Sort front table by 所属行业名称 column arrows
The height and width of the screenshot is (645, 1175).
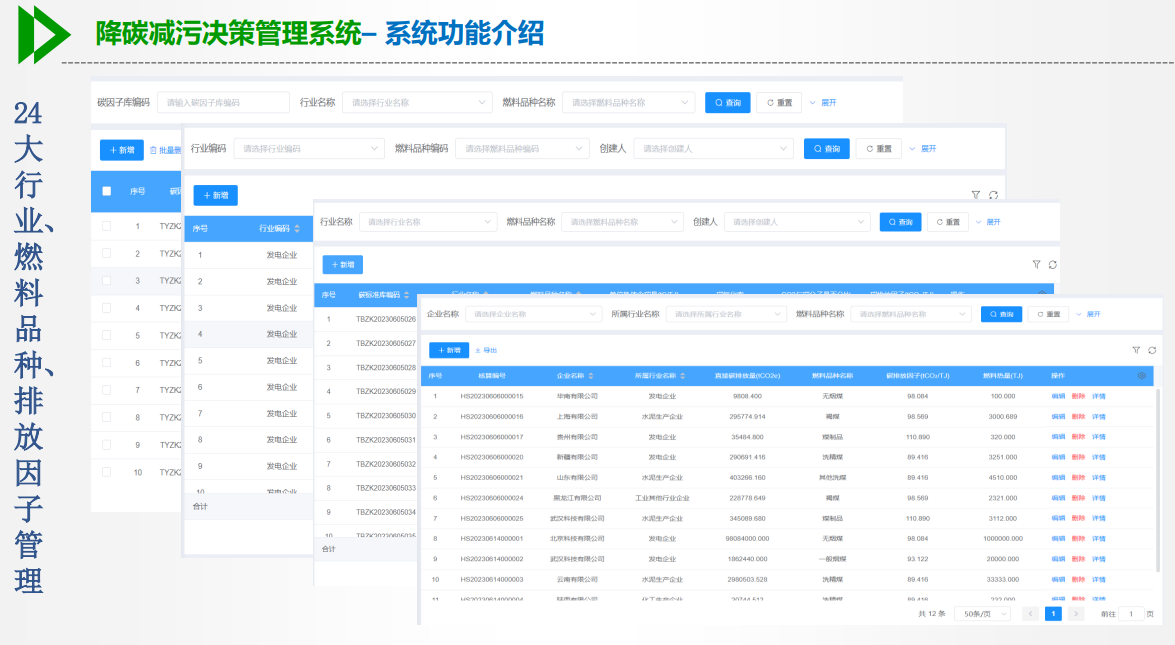point(683,375)
